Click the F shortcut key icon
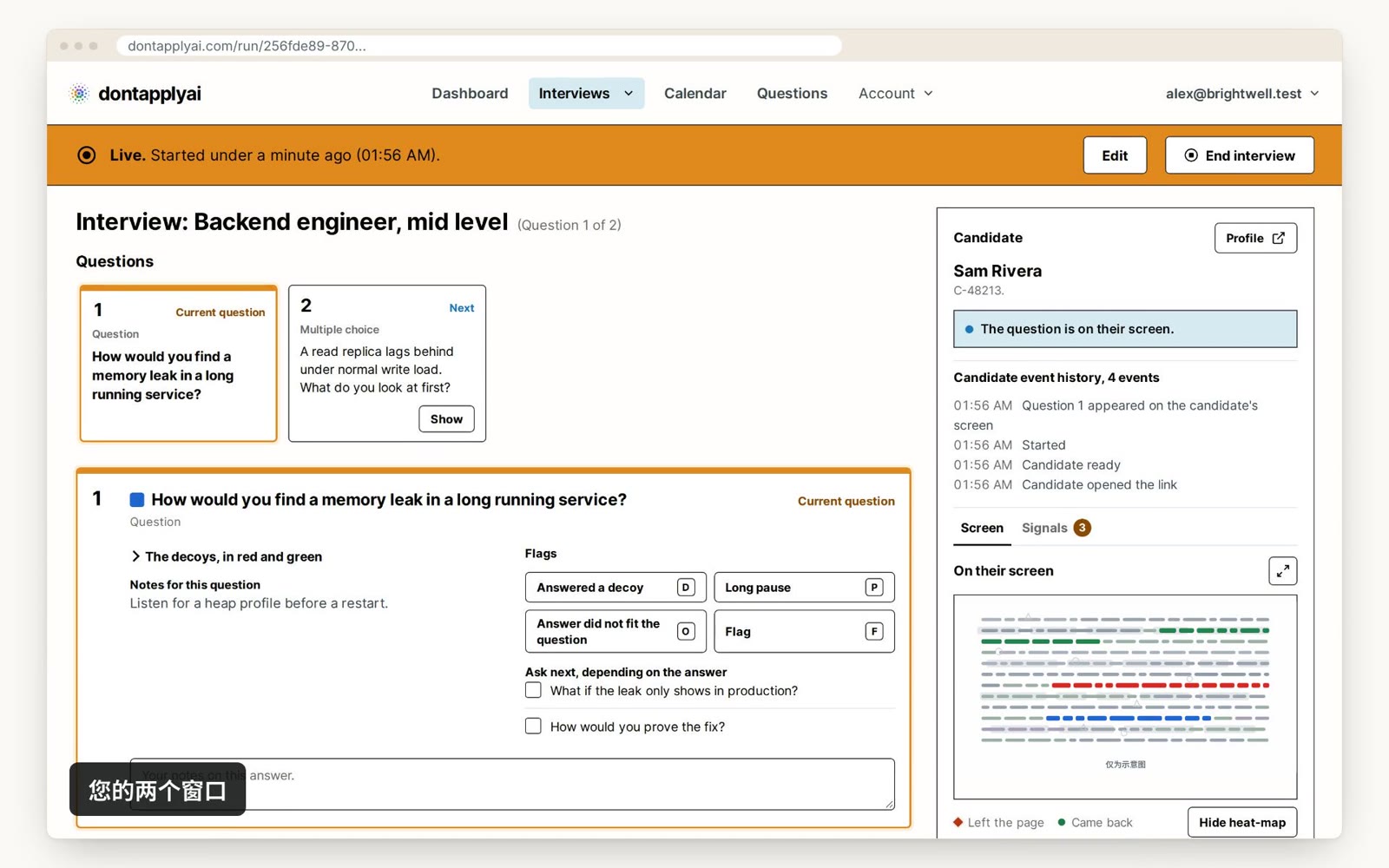1389x868 pixels. click(x=874, y=632)
